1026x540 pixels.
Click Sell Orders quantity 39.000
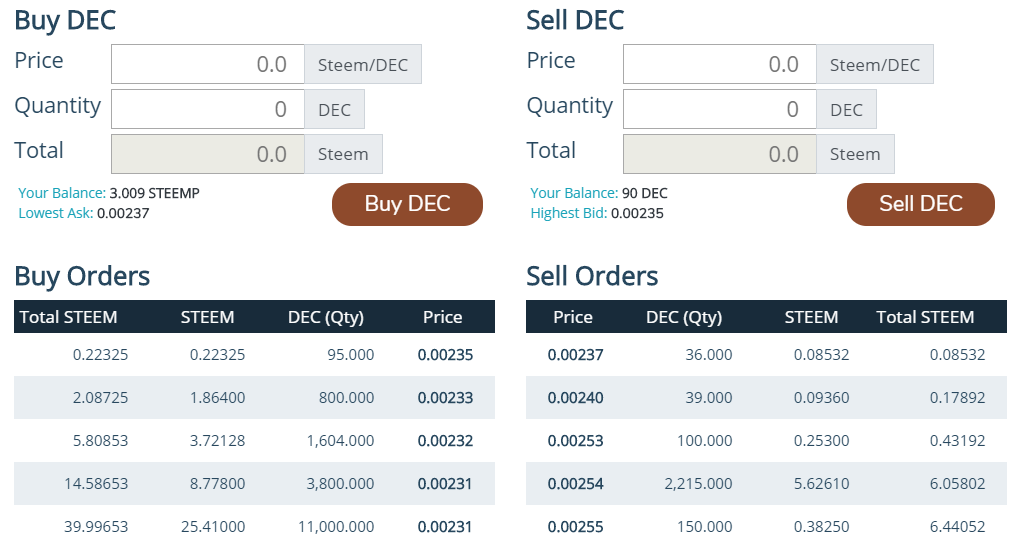[x=709, y=398]
